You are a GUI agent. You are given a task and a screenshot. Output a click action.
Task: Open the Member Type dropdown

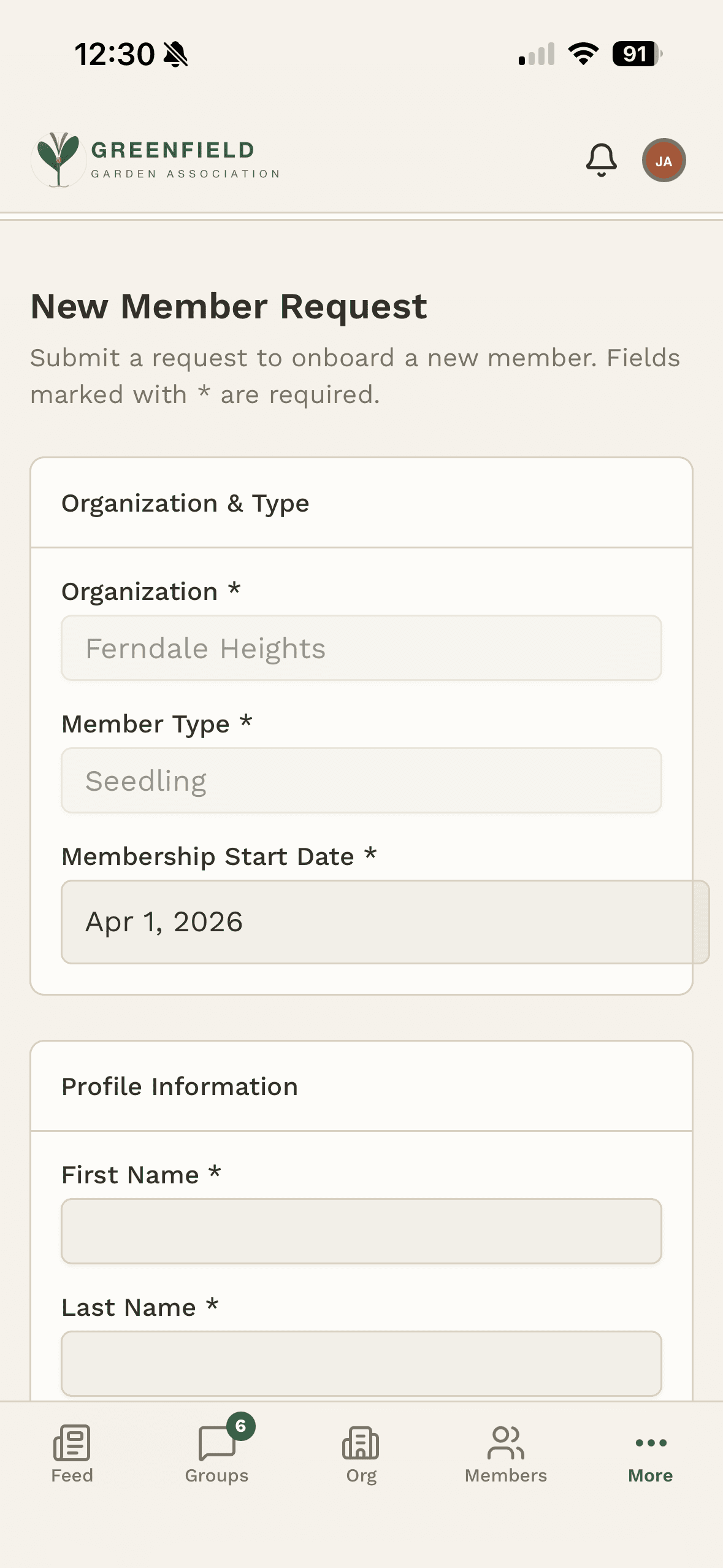coord(361,780)
